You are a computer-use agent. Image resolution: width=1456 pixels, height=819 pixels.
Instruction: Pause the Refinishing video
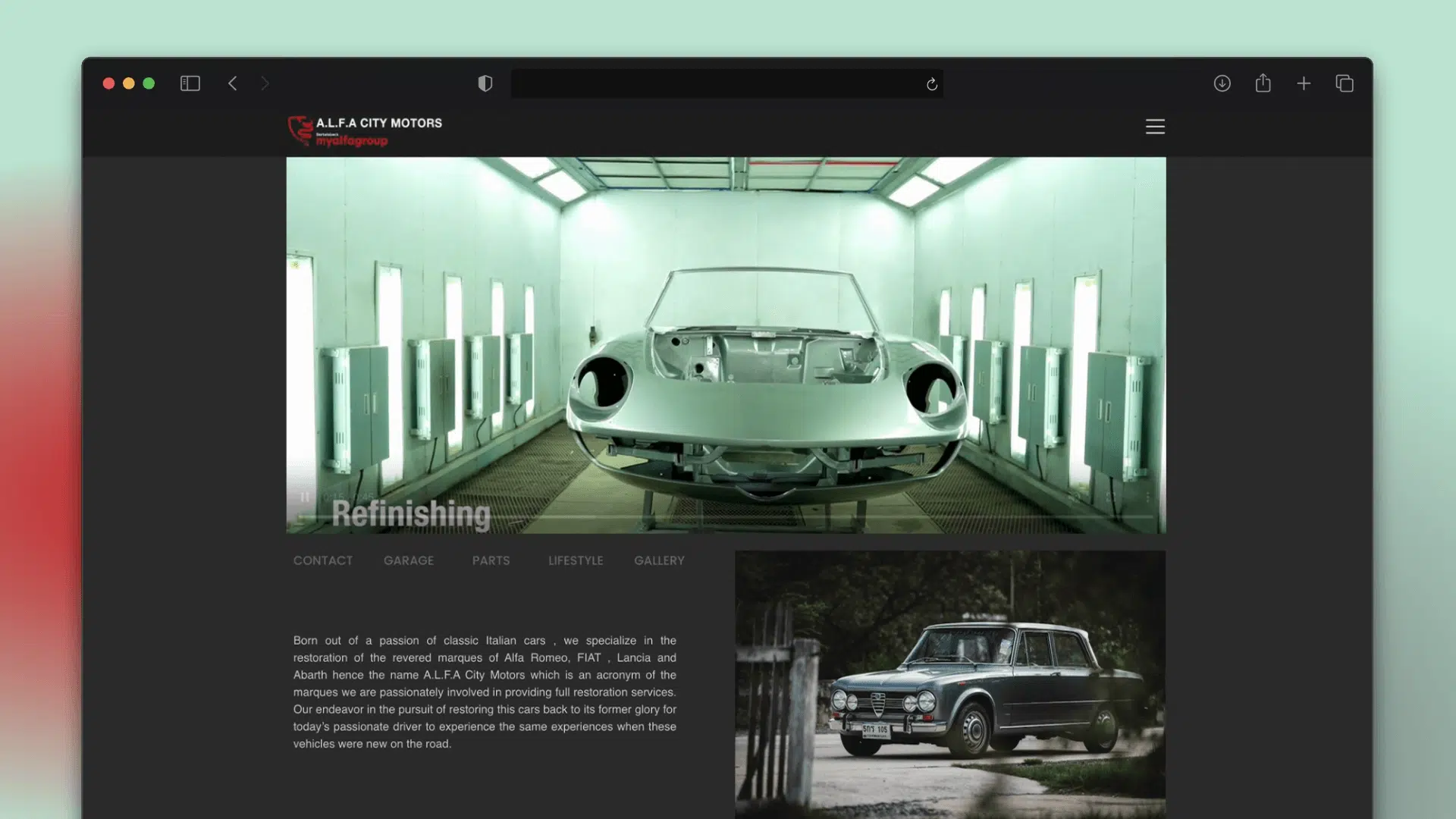(306, 497)
